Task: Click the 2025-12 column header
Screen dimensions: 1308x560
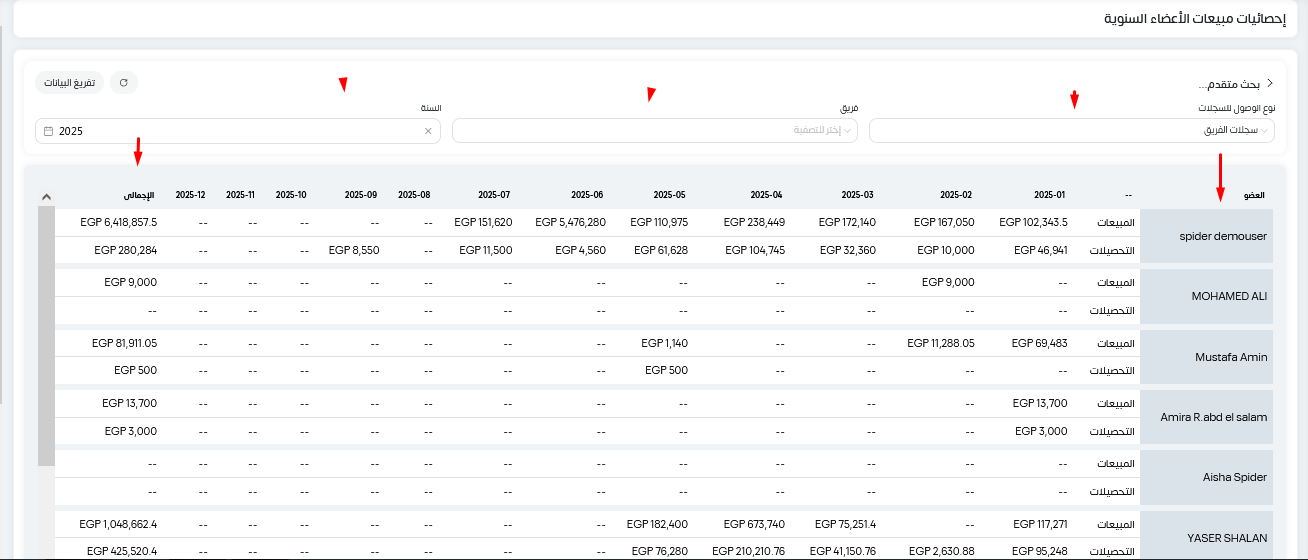Action: [x=190, y=195]
